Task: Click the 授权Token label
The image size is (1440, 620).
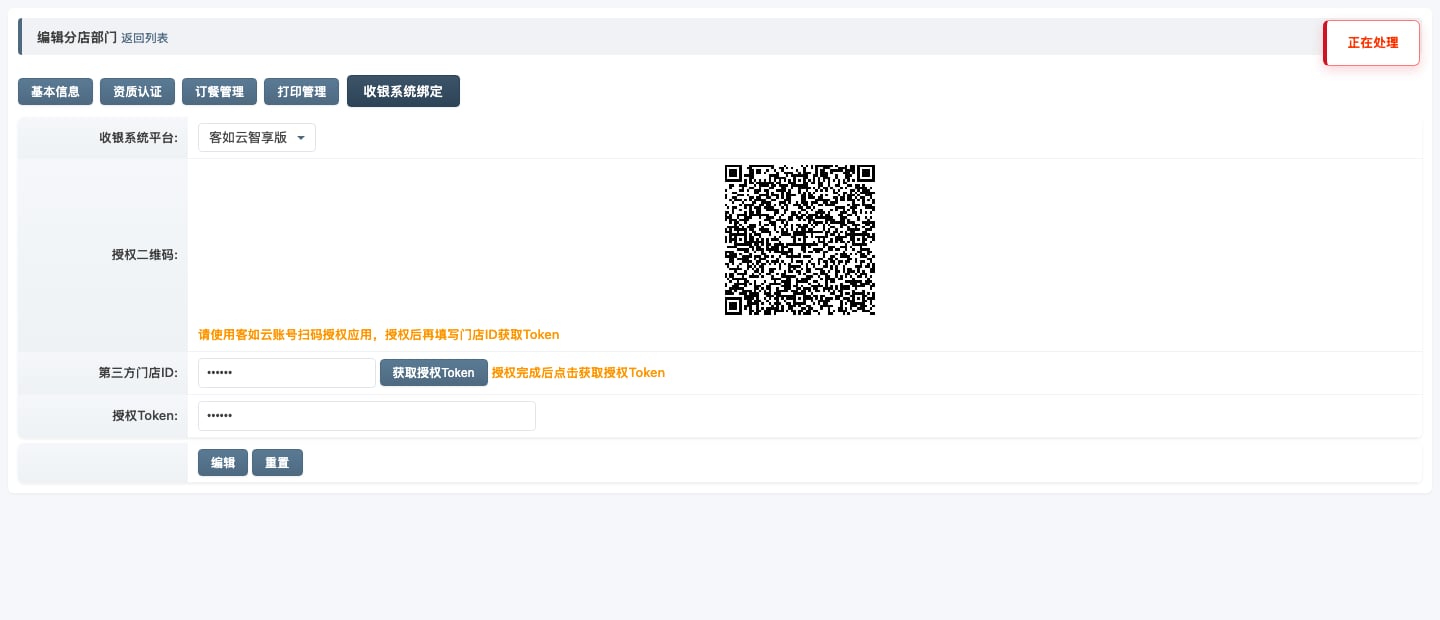Action: (x=144, y=416)
